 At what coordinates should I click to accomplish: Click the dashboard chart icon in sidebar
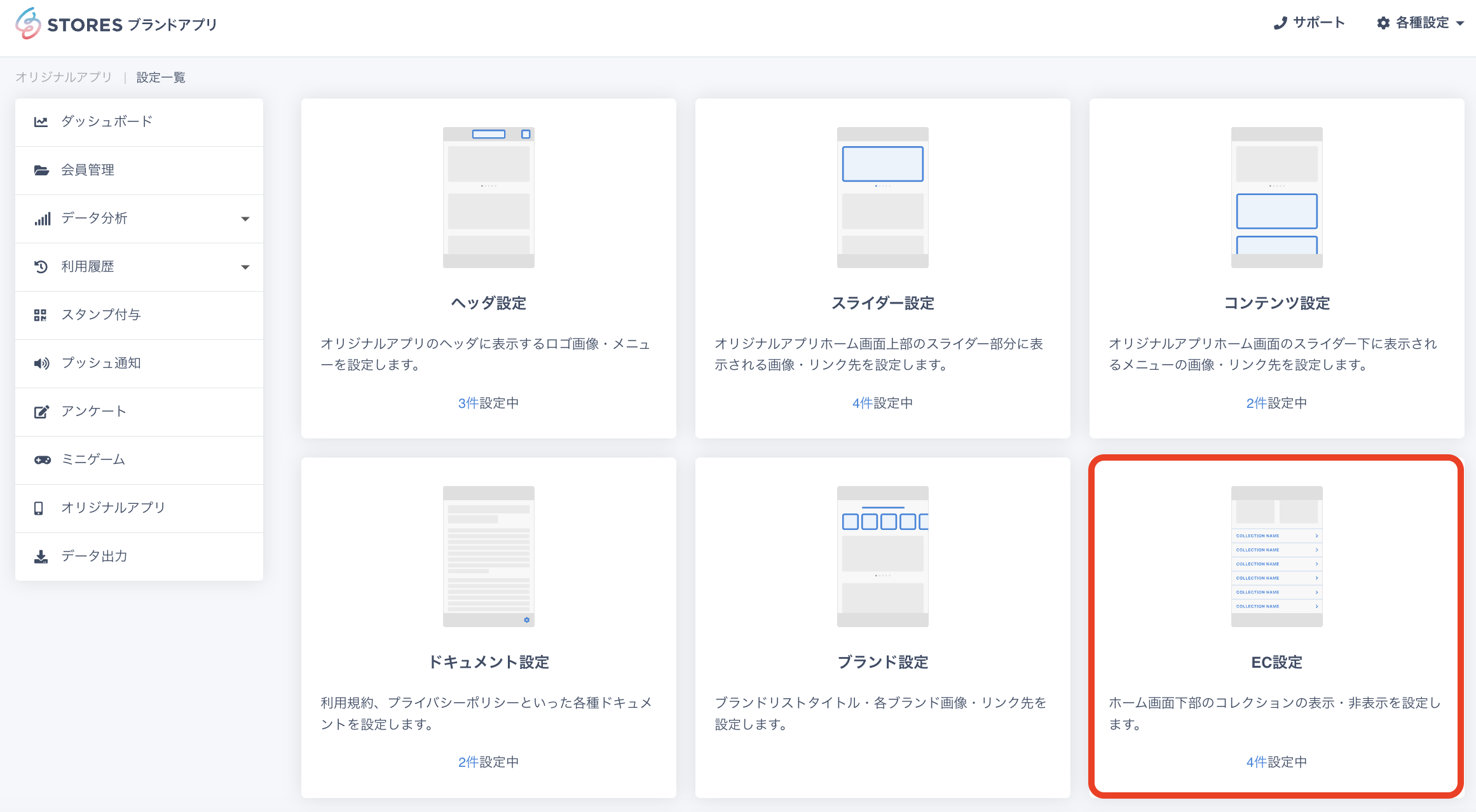coord(41,122)
